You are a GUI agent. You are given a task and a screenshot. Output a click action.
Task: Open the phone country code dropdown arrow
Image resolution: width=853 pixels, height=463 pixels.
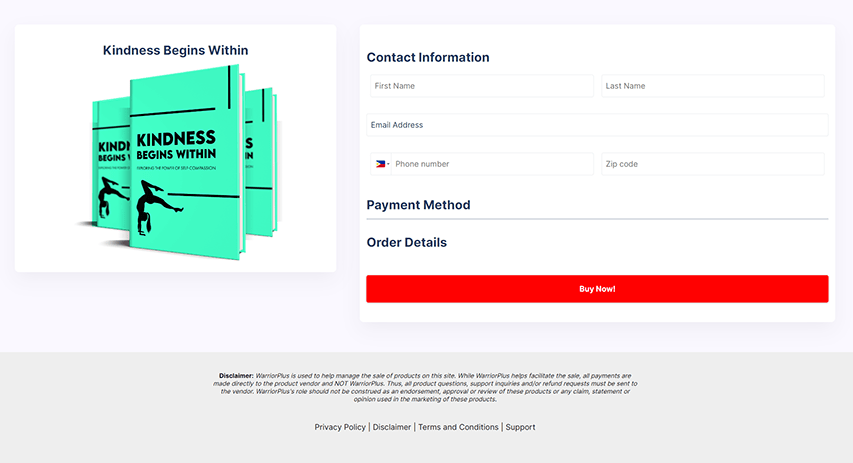(388, 164)
